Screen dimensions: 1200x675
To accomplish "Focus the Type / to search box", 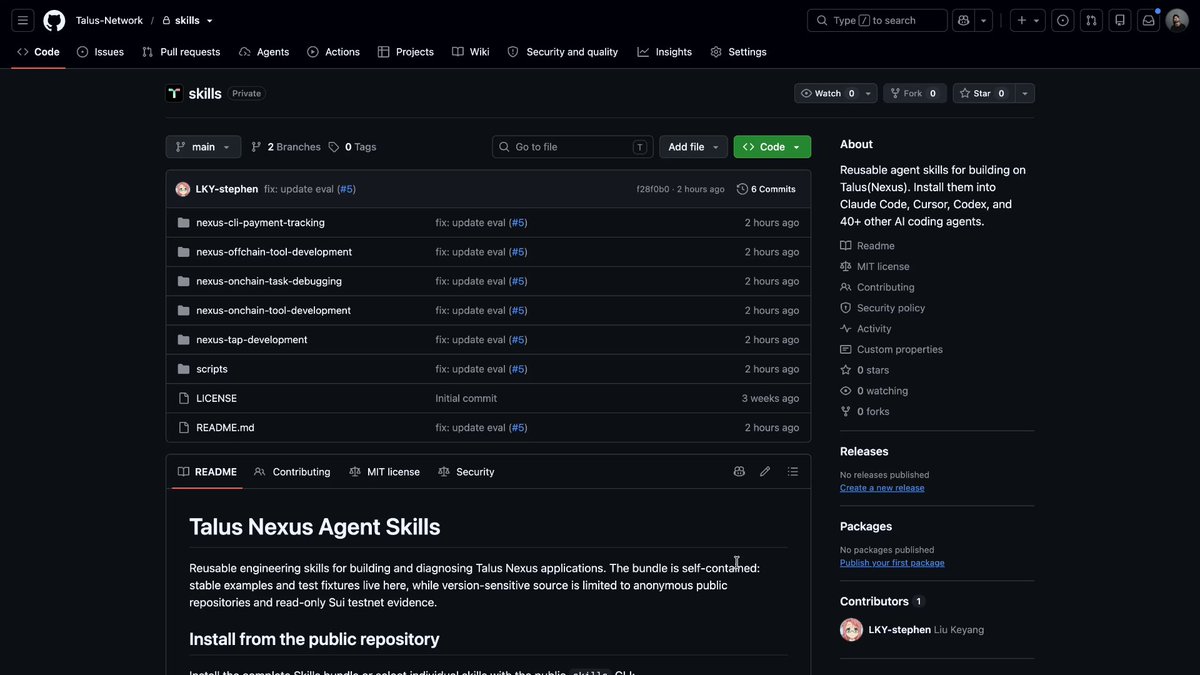I will (877, 20).
